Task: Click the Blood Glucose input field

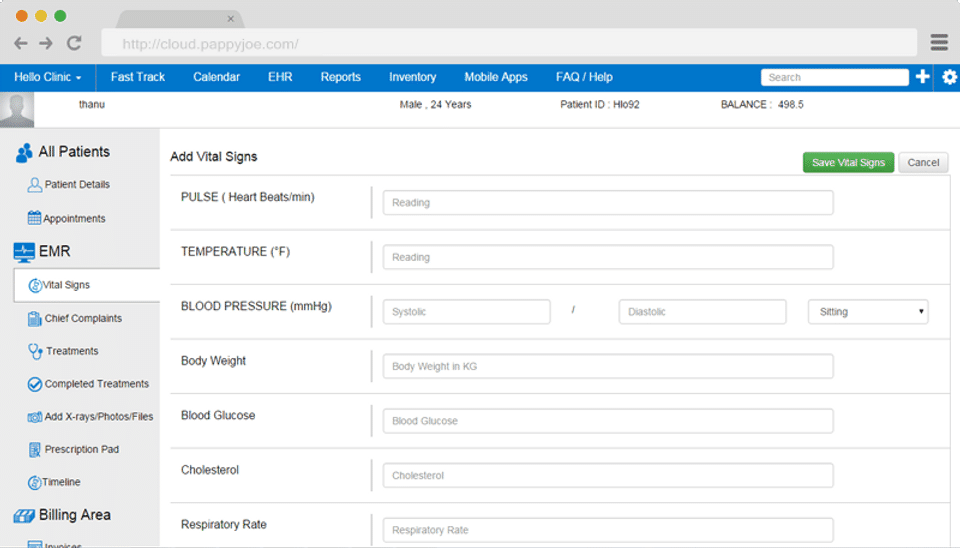Action: click(x=608, y=421)
